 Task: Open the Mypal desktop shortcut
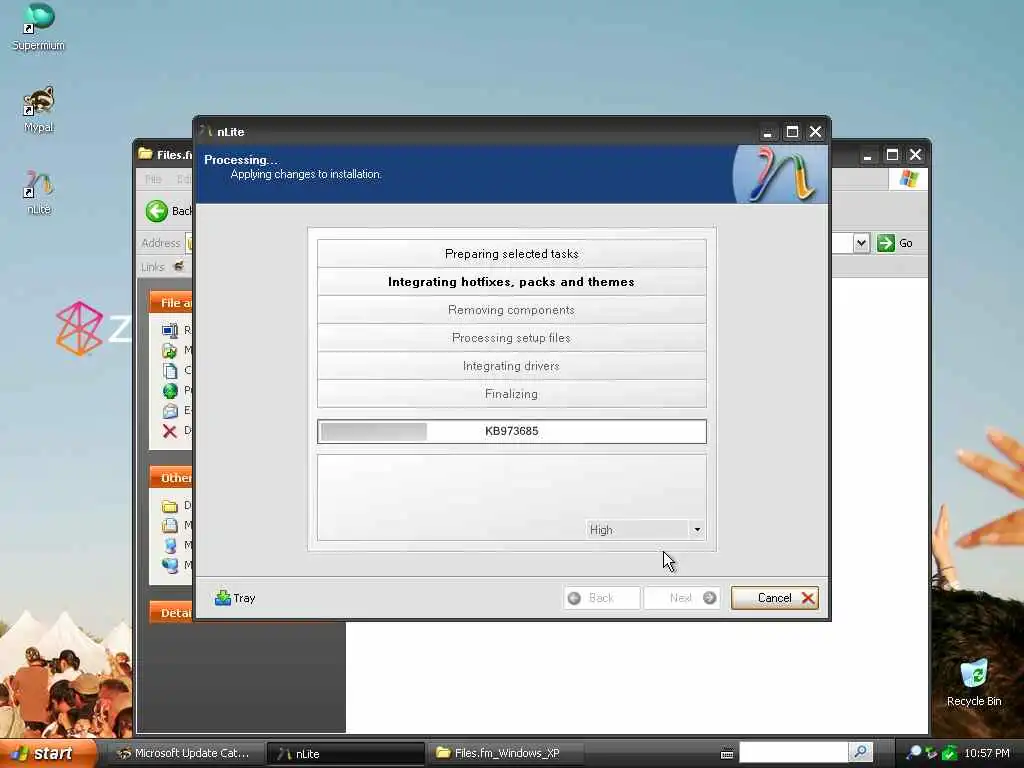coord(39,109)
